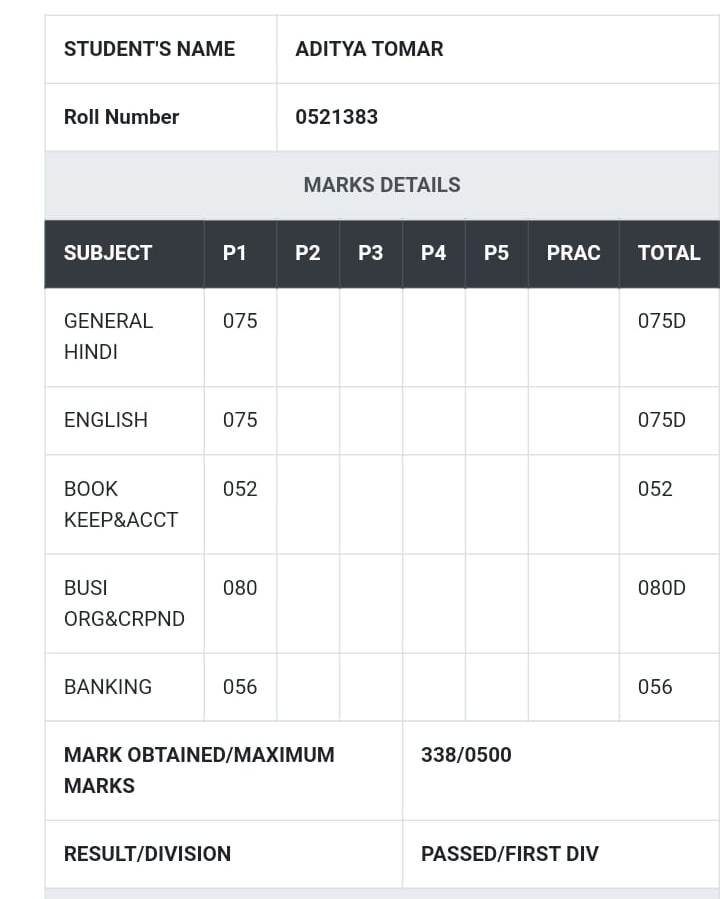
Task: Select the 338/0500 marks obtained value
Action: tap(466, 755)
